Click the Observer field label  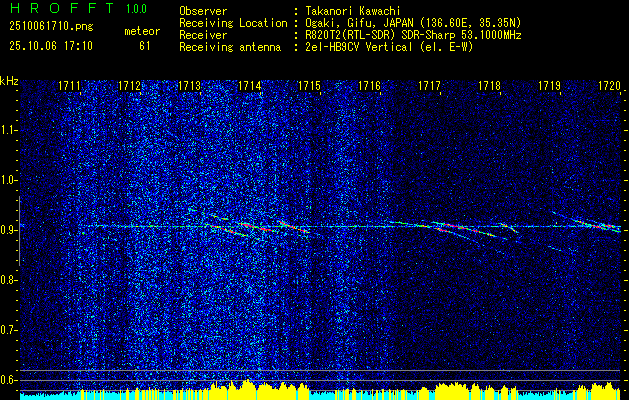[203, 11]
